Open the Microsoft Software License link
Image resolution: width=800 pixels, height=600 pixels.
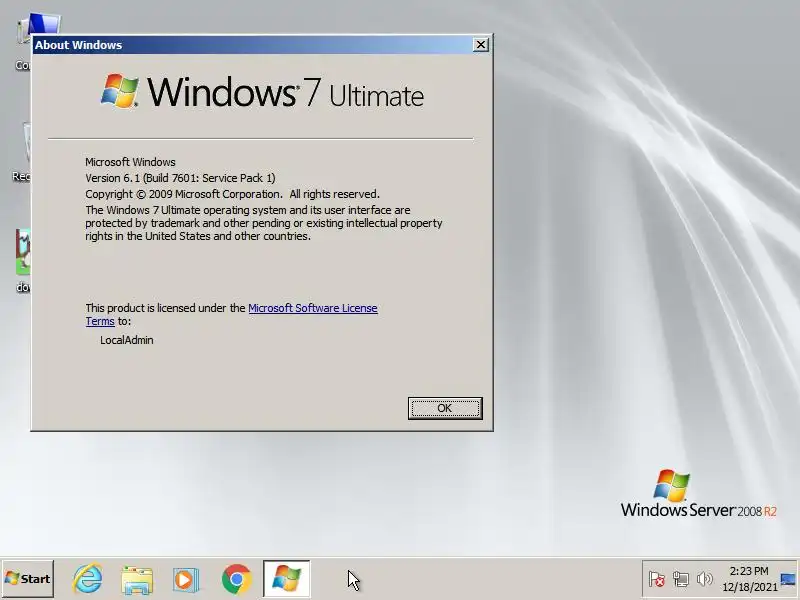312,308
